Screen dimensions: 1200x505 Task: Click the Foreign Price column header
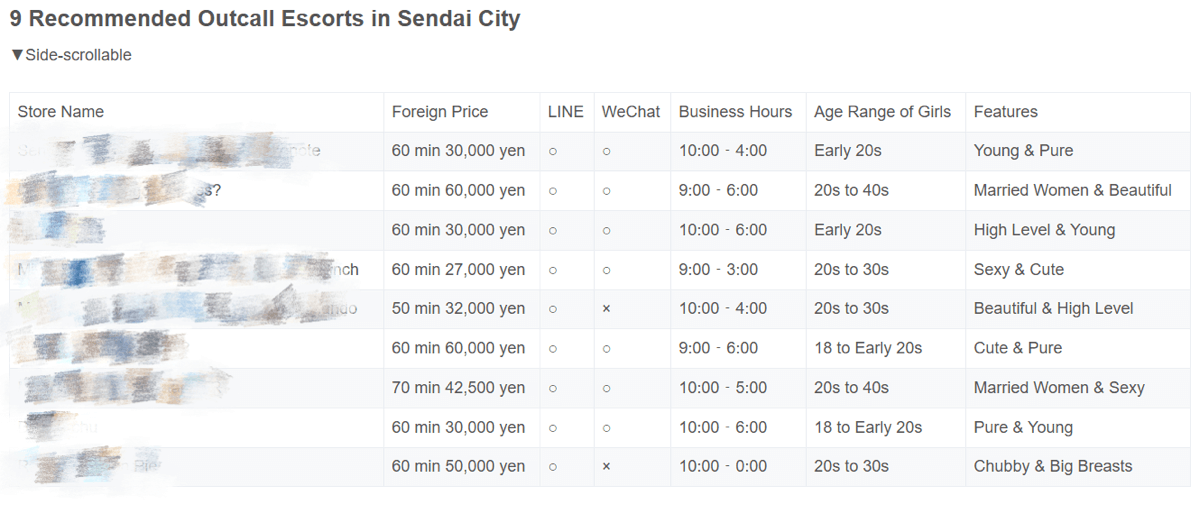440,112
